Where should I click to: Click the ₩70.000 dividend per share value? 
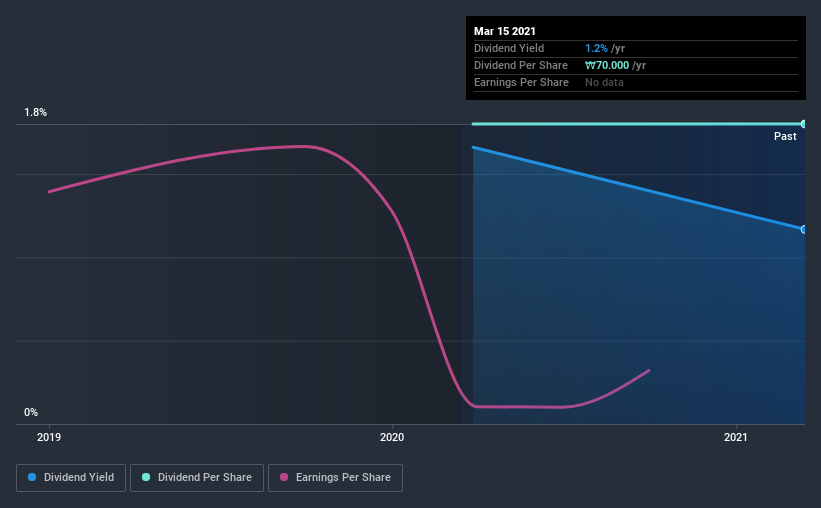(607, 65)
